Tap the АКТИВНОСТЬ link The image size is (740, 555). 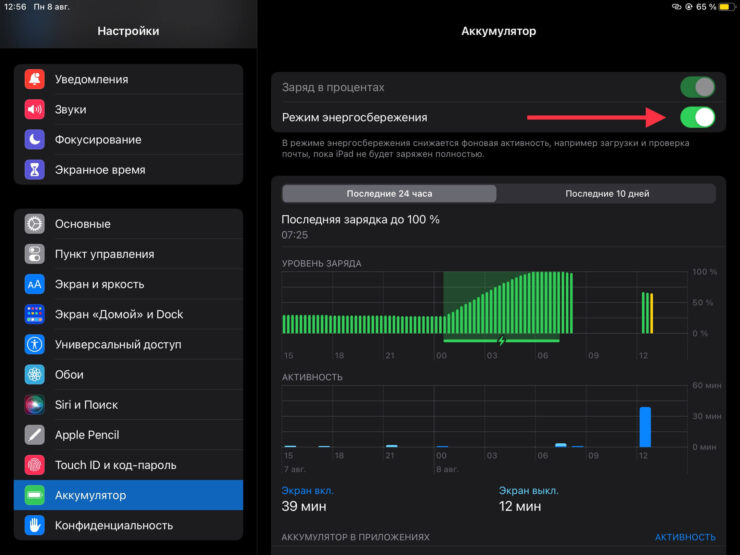(685, 537)
